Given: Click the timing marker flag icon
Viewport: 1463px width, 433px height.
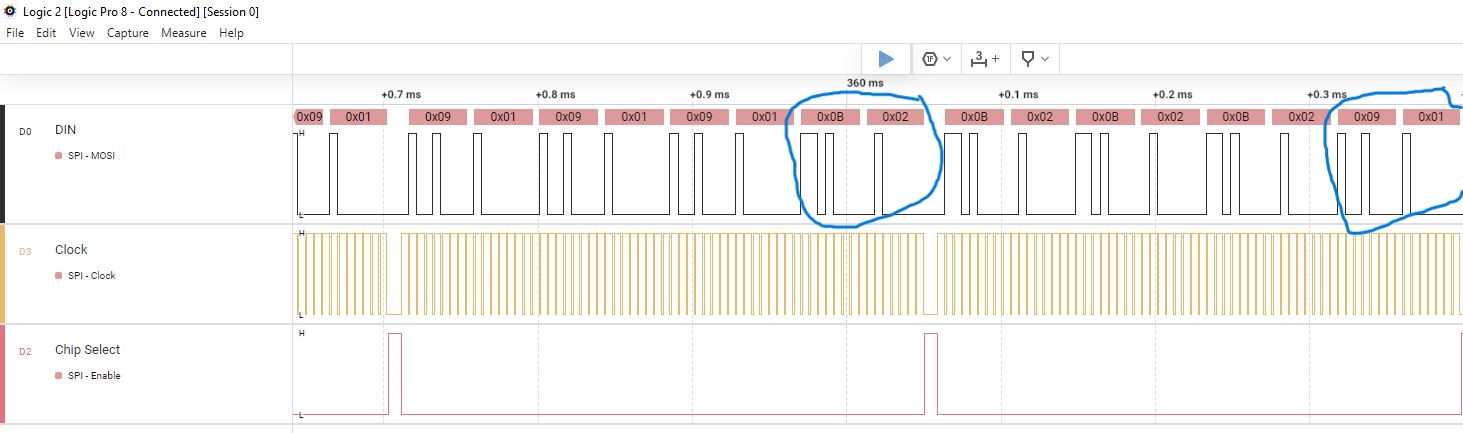Looking at the screenshot, I should point(1028,59).
